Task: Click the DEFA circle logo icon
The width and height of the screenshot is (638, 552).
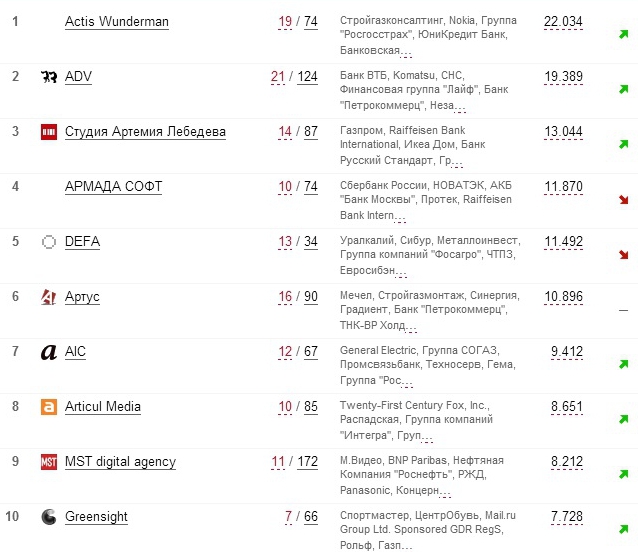Action: 48,242
